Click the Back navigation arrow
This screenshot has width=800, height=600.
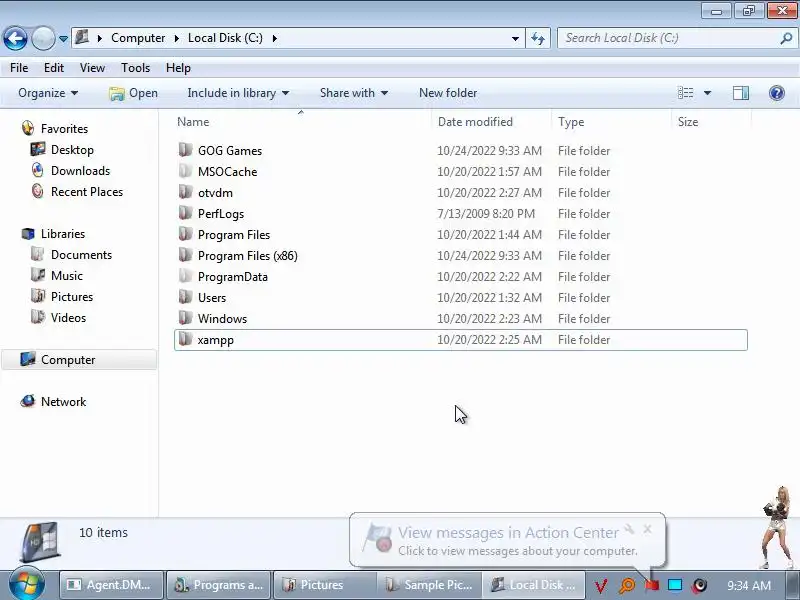coord(15,38)
